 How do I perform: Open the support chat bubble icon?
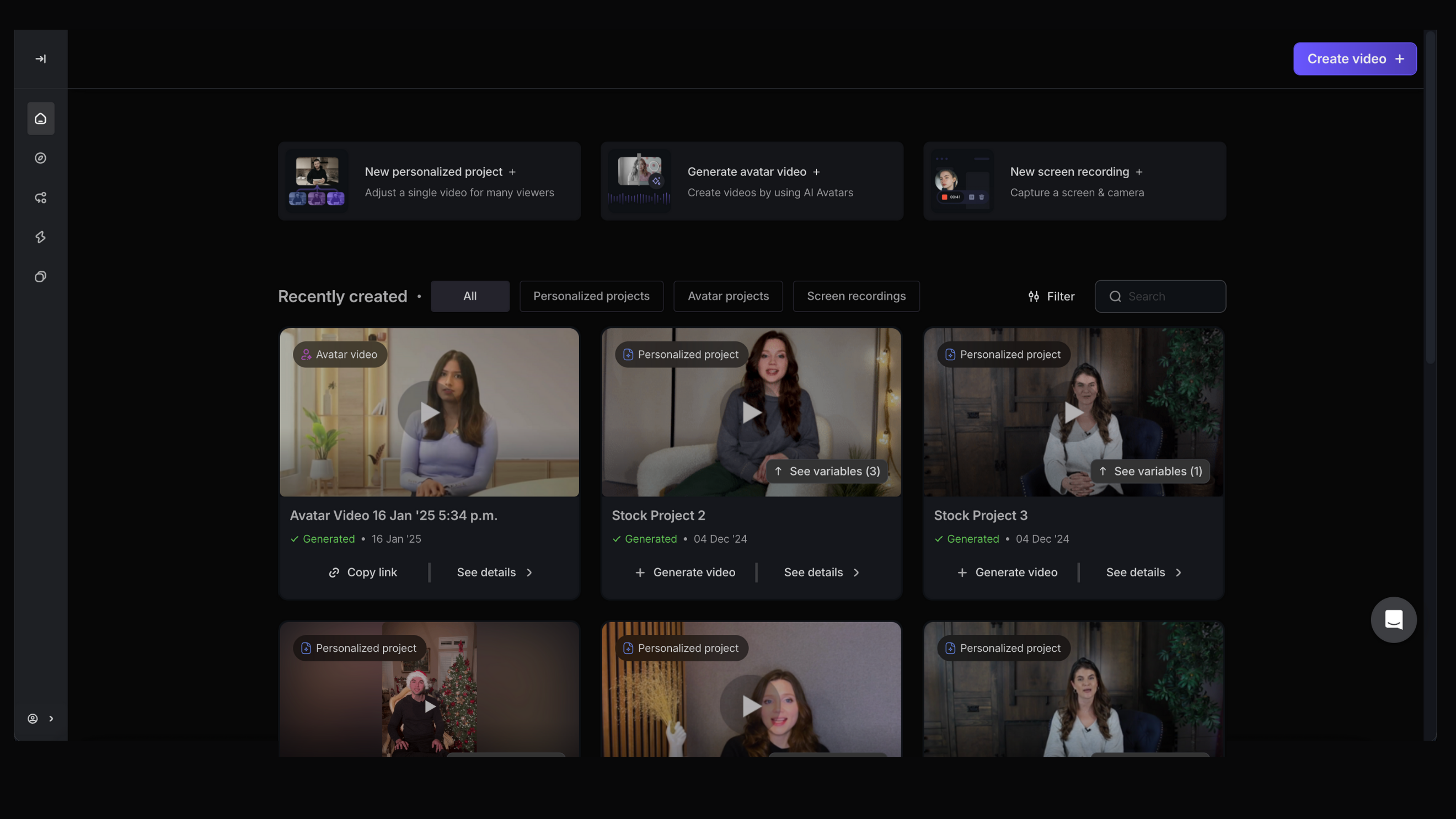tap(1393, 619)
